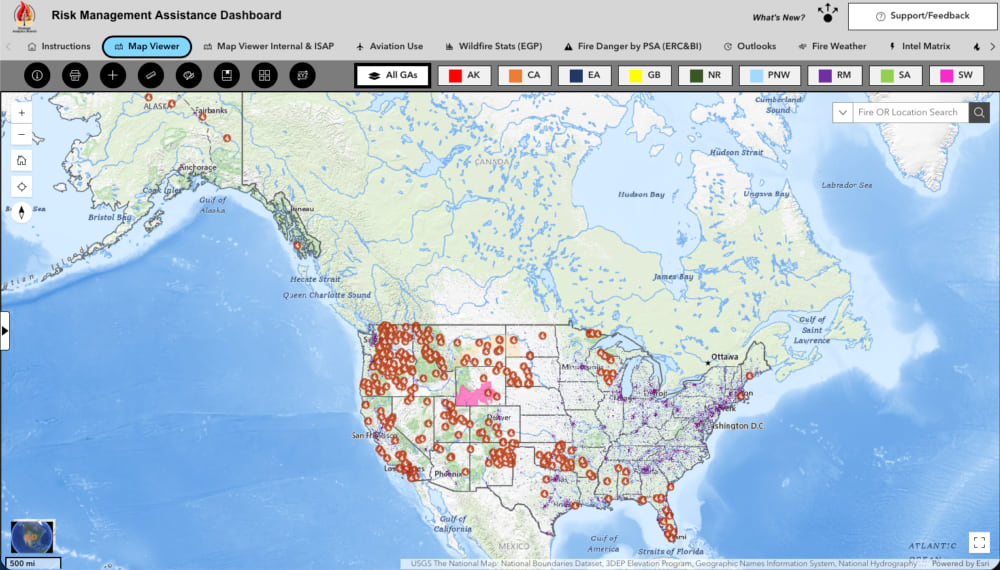Click the Fire OR Location Search field

point(910,113)
